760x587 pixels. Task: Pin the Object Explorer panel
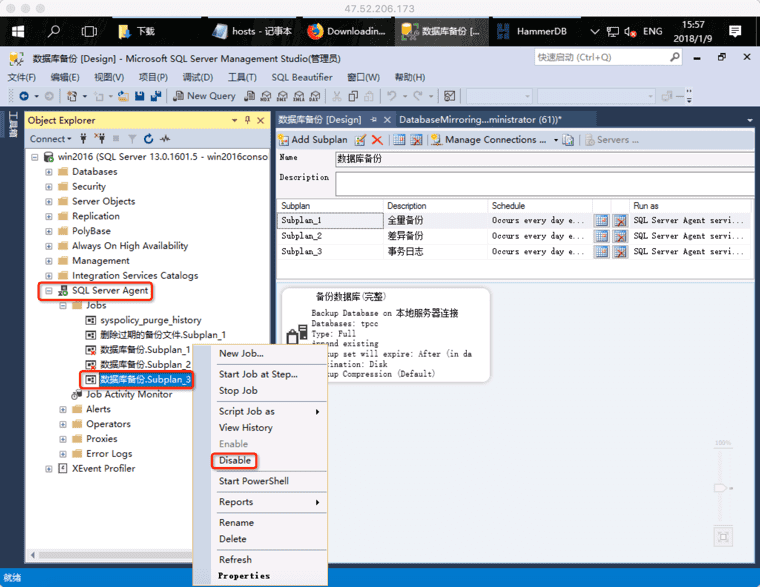(247, 120)
